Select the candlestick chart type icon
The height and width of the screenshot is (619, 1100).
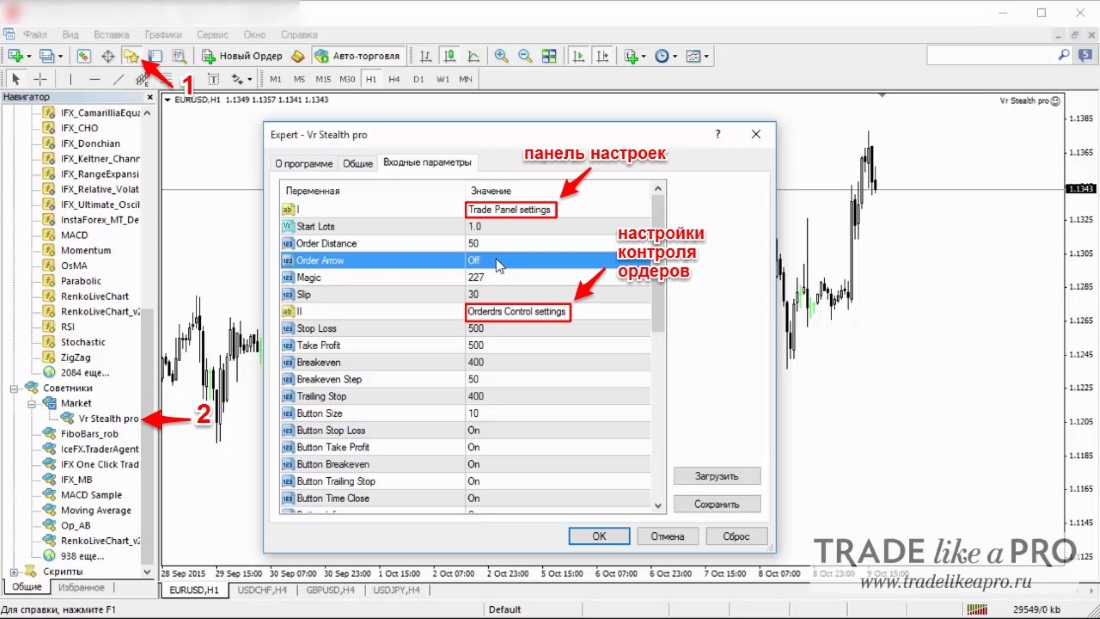click(x=450, y=56)
